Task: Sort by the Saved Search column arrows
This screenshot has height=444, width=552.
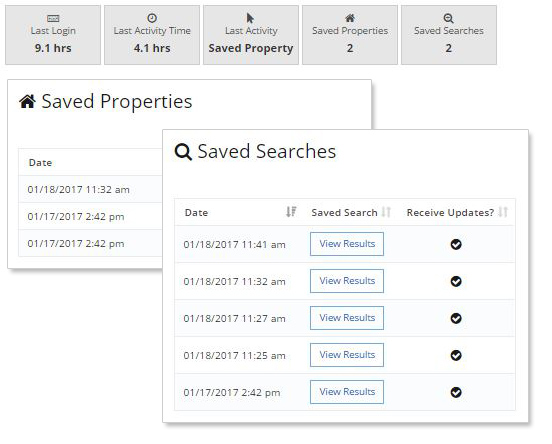Action: 386,212
